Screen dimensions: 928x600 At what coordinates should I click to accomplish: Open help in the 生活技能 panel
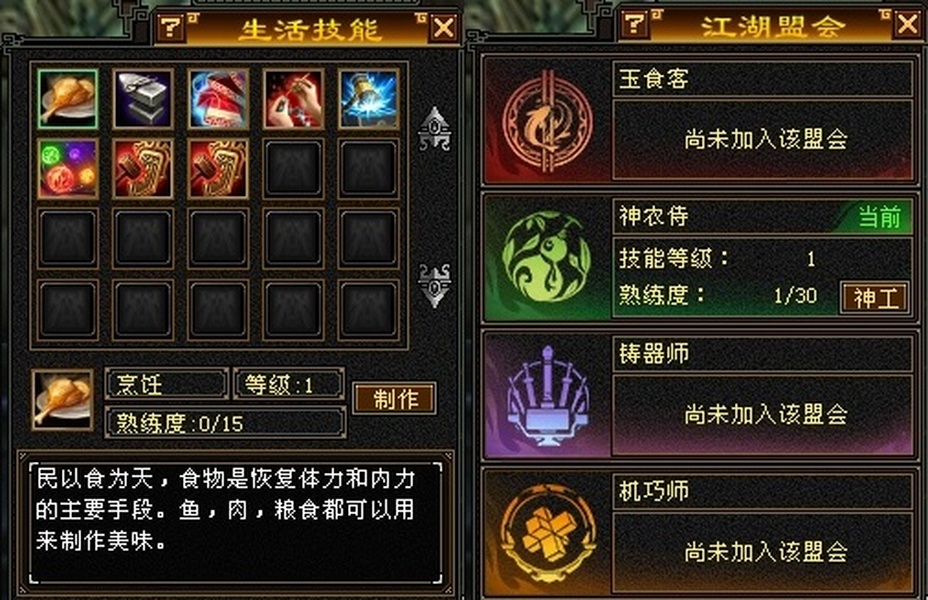pos(172,27)
